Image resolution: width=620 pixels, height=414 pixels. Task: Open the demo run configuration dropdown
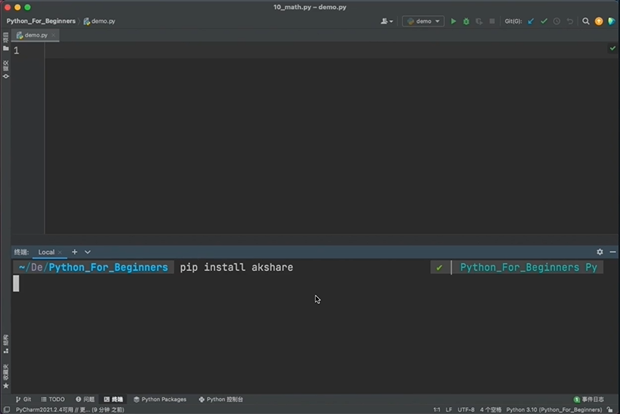click(x=423, y=21)
